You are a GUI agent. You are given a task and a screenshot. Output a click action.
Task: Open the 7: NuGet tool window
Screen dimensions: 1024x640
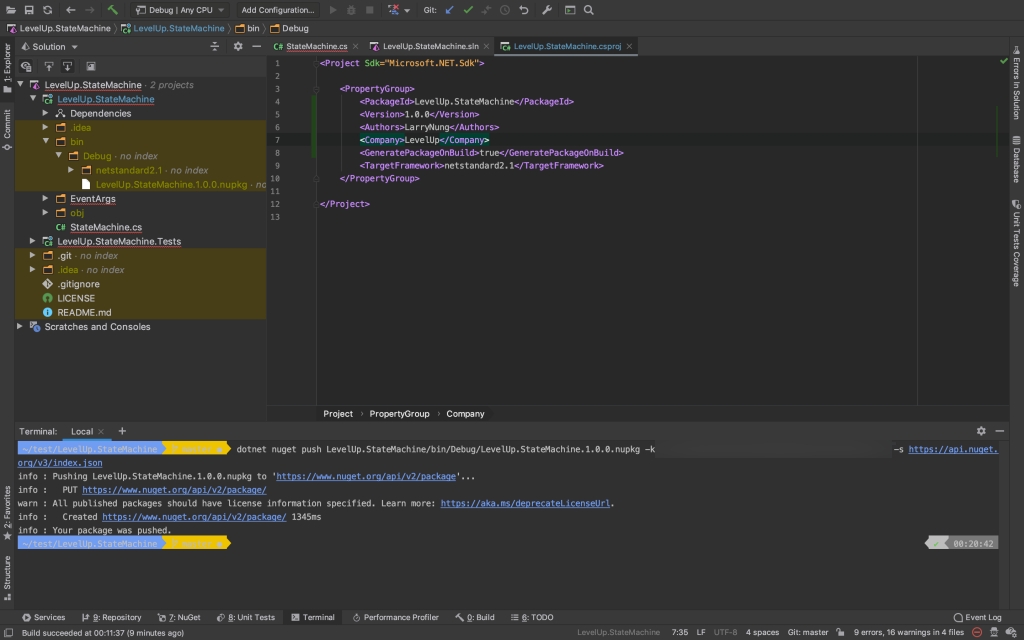(x=178, y=617)
